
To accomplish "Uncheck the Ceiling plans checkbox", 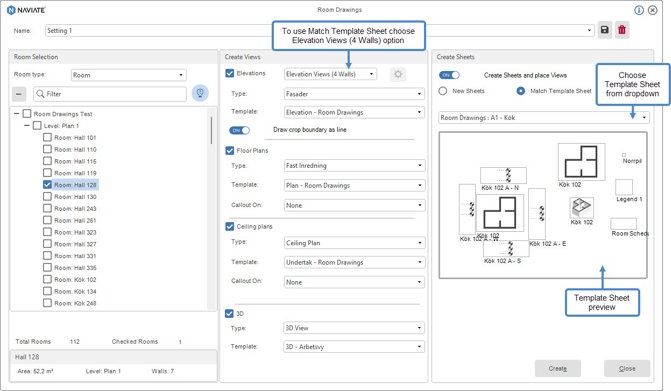I will (229, 226).
